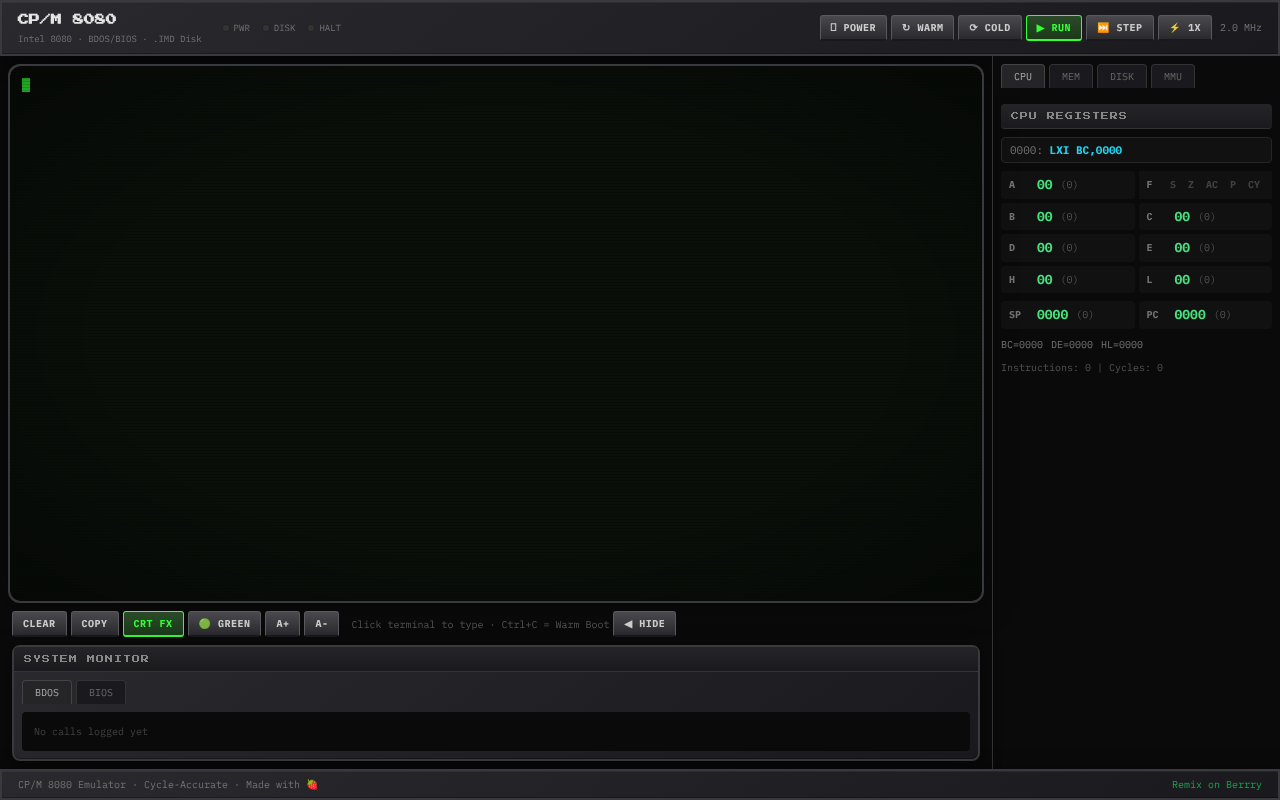
Task: Click the SP register value
Action: (x=1052, y=315)
